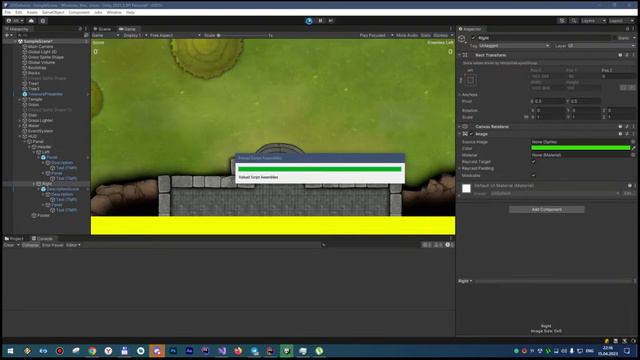Select the Inspector panel tab
Screen dimensions: 640x360
(x=470, y=29)
